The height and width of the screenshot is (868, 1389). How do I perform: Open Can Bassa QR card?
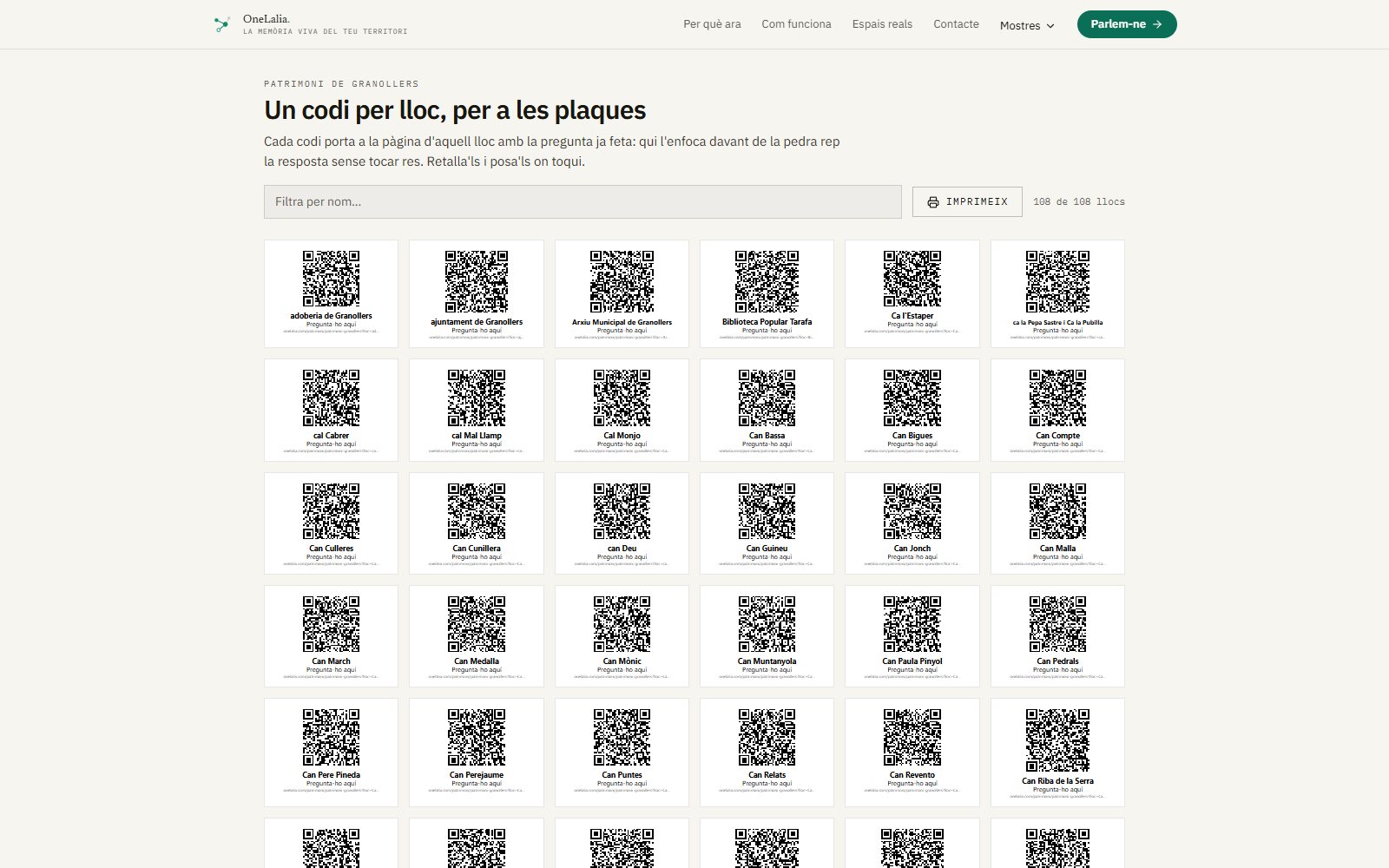(x=767, y=410)
